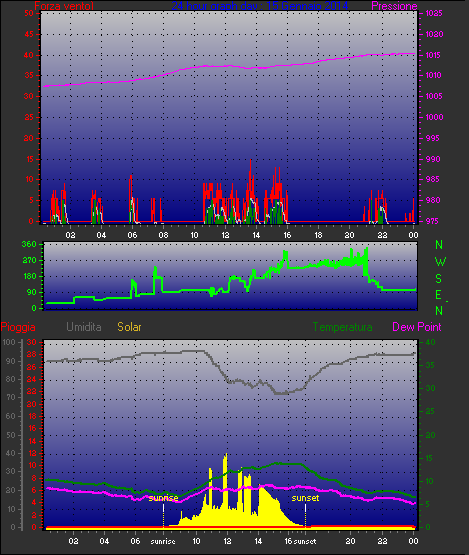This screenshot has height=555, width=469.
Task: Click the 1015 pressure axis value
Action: [434, 55]
